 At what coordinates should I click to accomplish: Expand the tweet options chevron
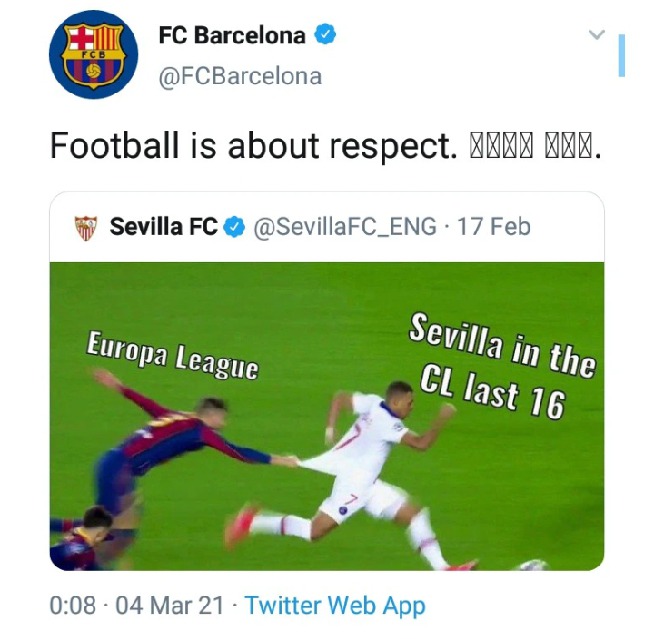597,34
